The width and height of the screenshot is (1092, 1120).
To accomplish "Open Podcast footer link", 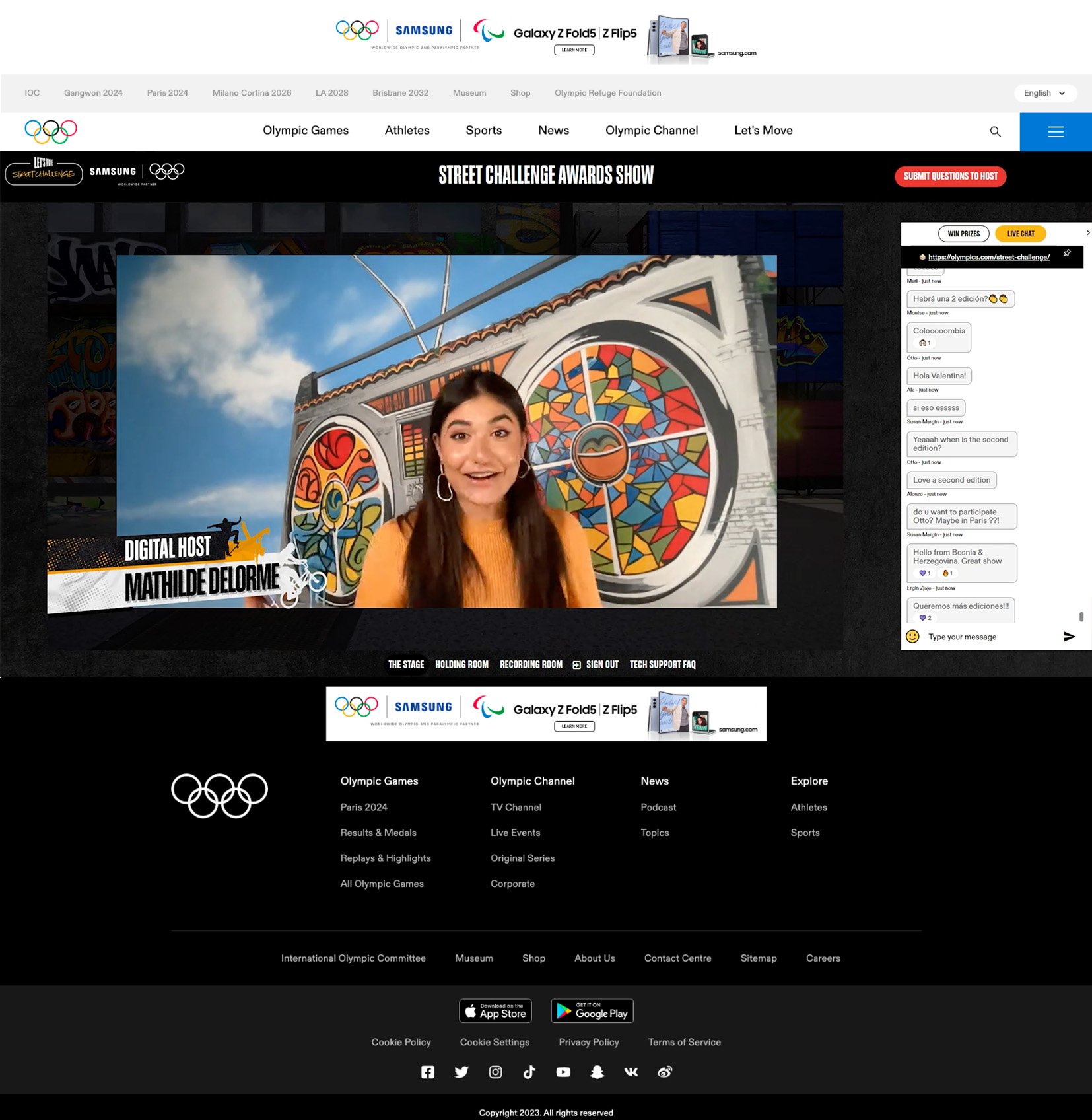I will point(658,807).
